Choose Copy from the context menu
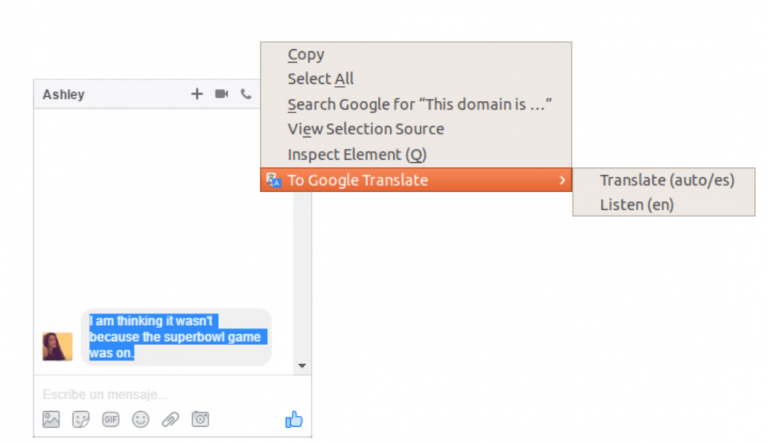Screen dimensions: 768x443 pyautogui.click(x=306, y=55)
